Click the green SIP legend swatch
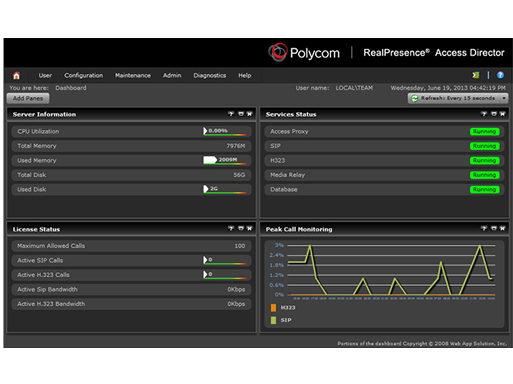513x384 pixels. pyautogui.click(x=273, y=320)
